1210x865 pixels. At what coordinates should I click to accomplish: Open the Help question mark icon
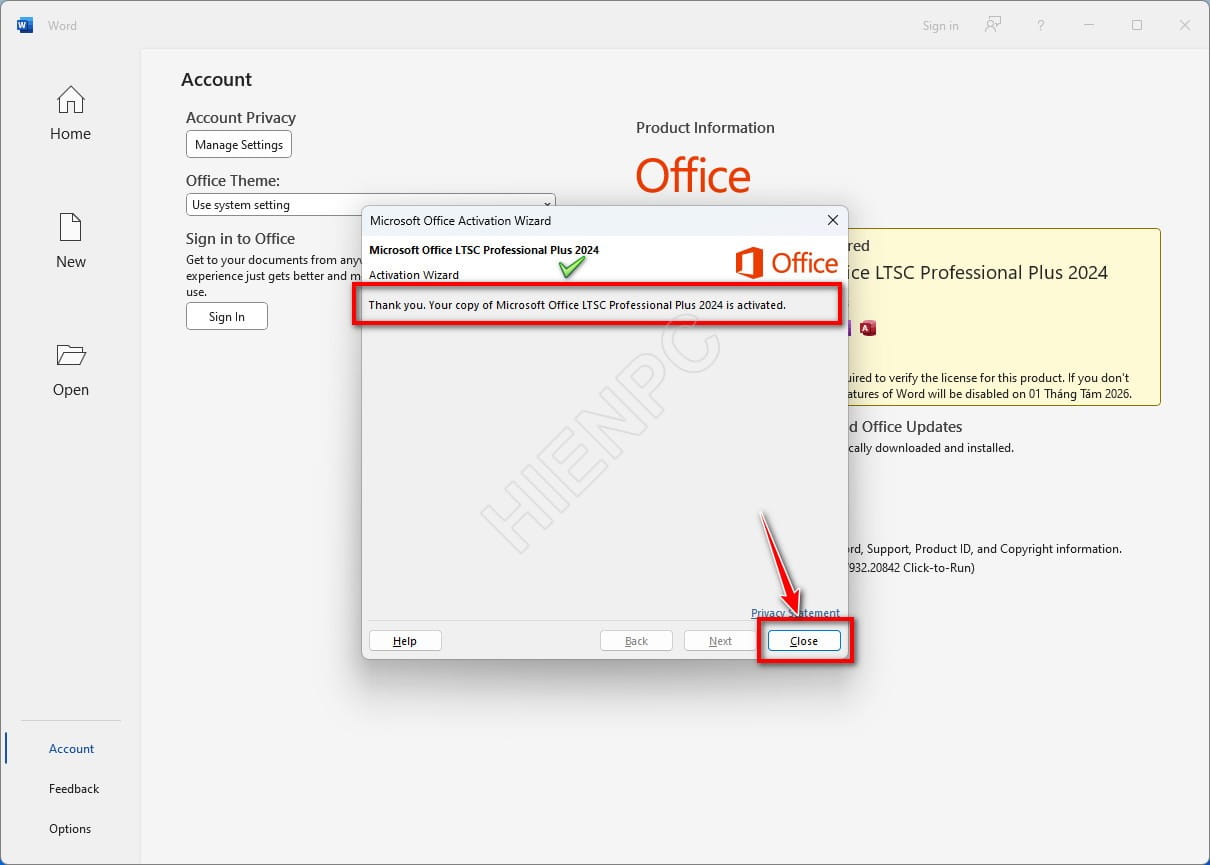[x=1041, y=25]
